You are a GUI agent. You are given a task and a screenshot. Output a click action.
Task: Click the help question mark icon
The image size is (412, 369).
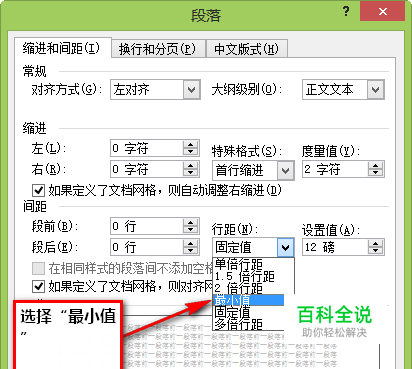click(x=346, y=12)
